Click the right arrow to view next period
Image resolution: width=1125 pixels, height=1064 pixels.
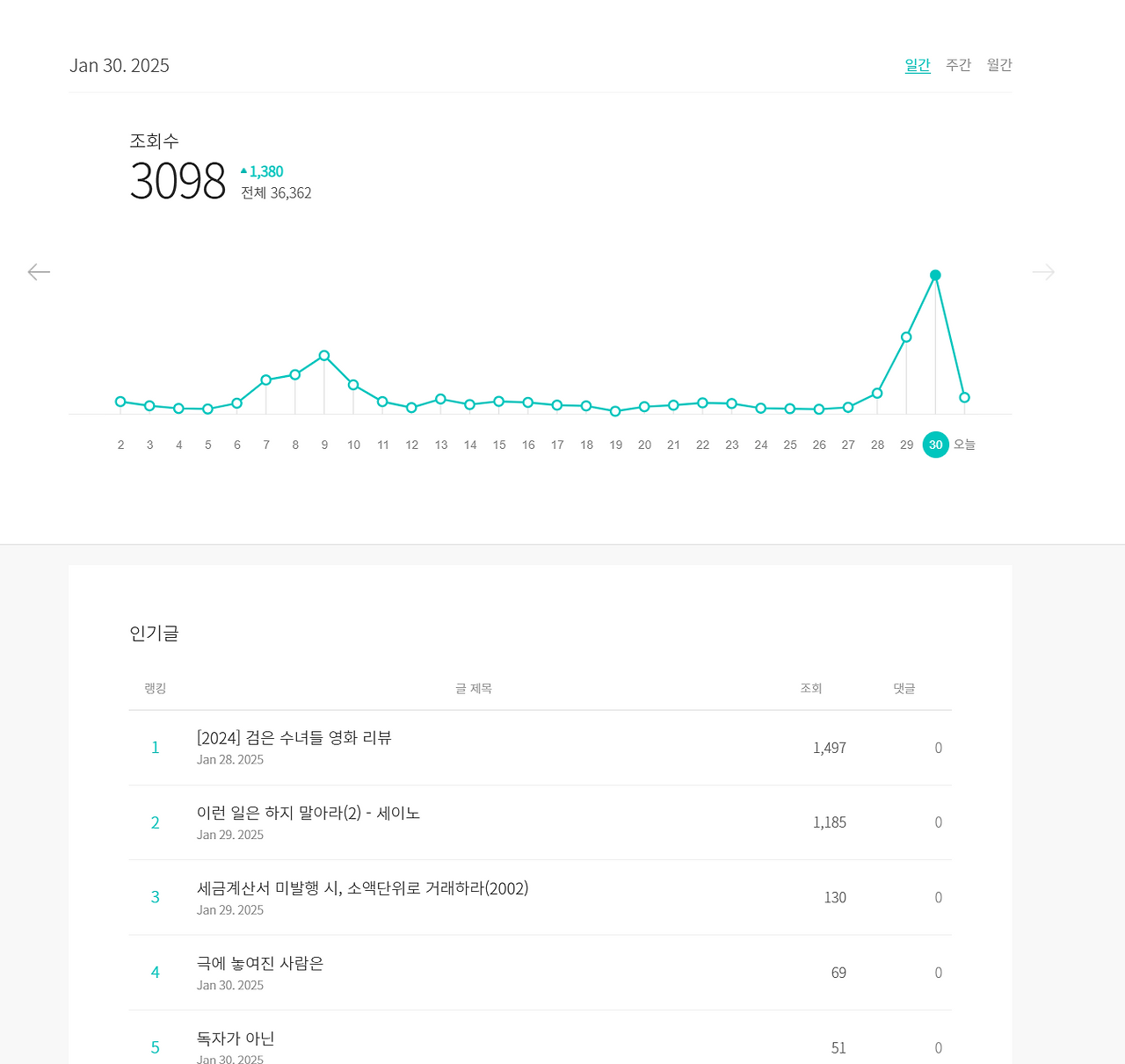1043,271
